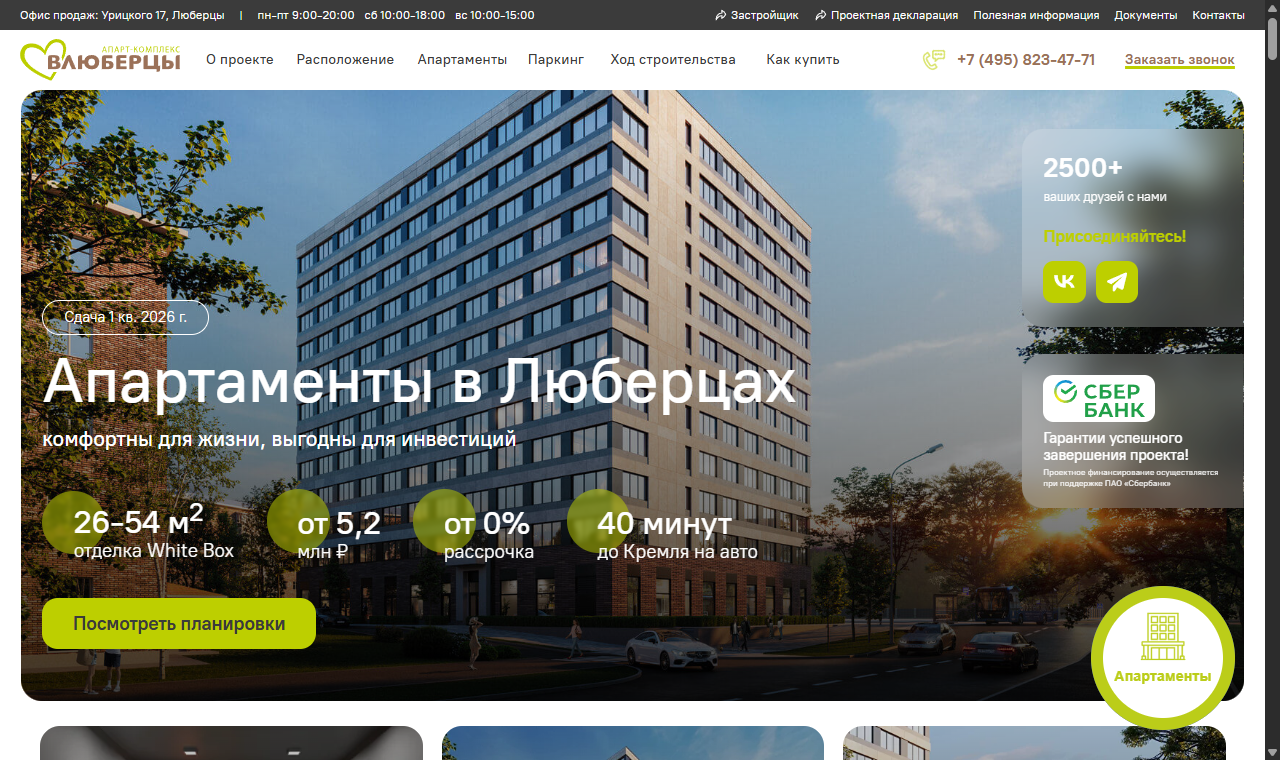
Task: Click the icon beside Застройщик link
Action: pos(718,15)
